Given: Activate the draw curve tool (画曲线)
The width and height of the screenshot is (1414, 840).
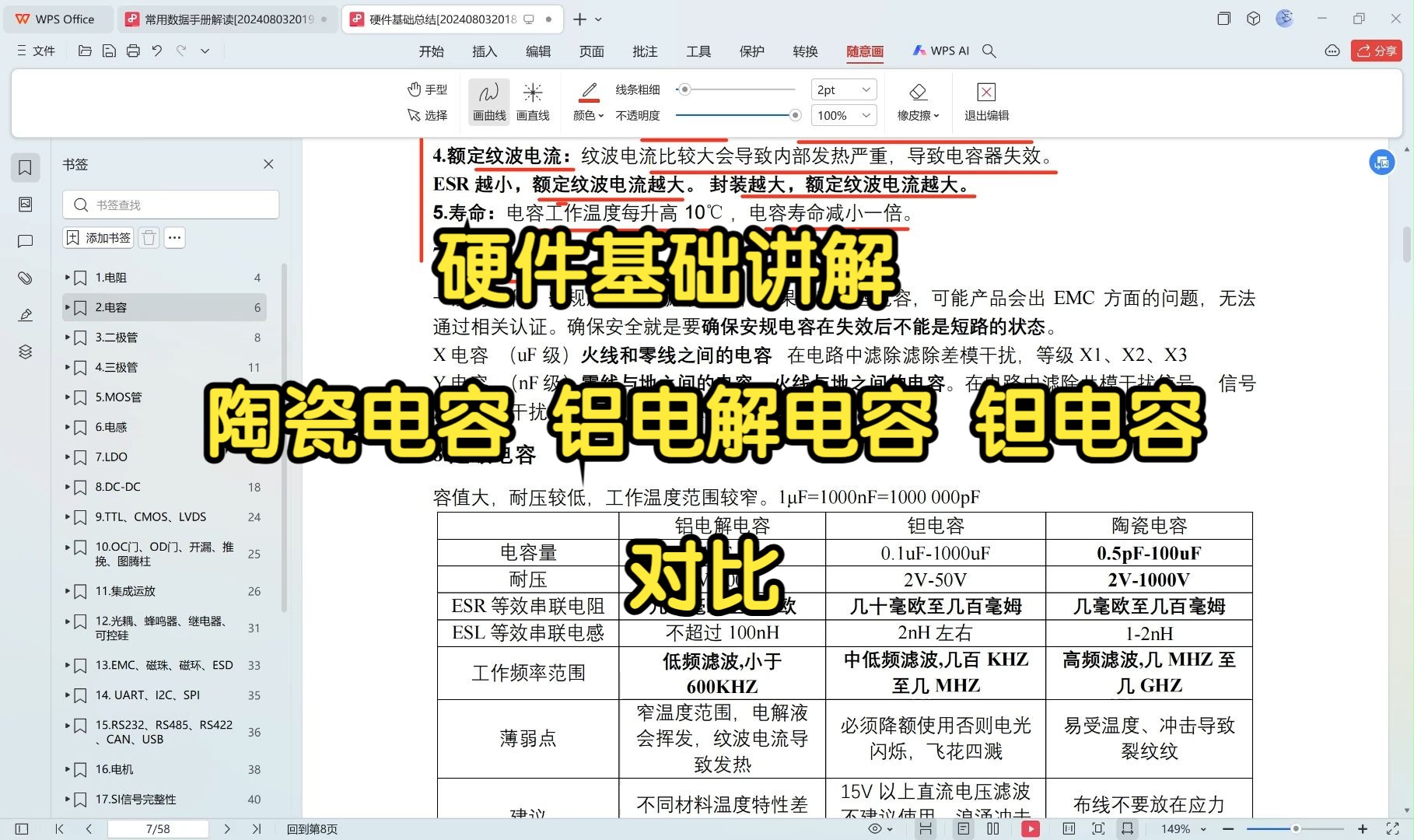Looking at the screenshot, I should tap(489, 102).
